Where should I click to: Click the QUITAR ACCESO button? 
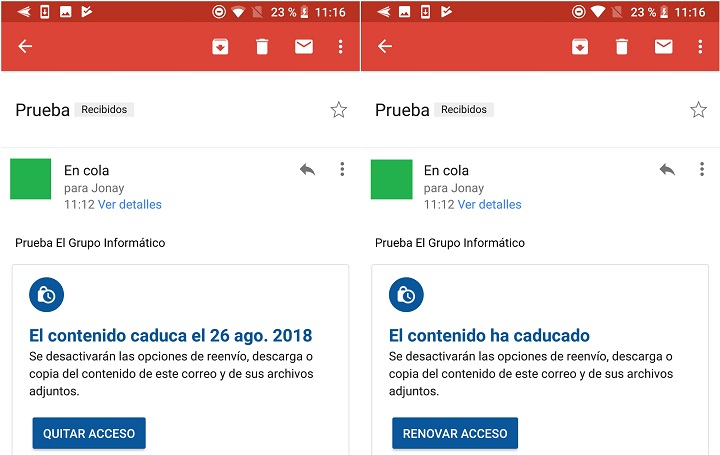tap(89, 433)
